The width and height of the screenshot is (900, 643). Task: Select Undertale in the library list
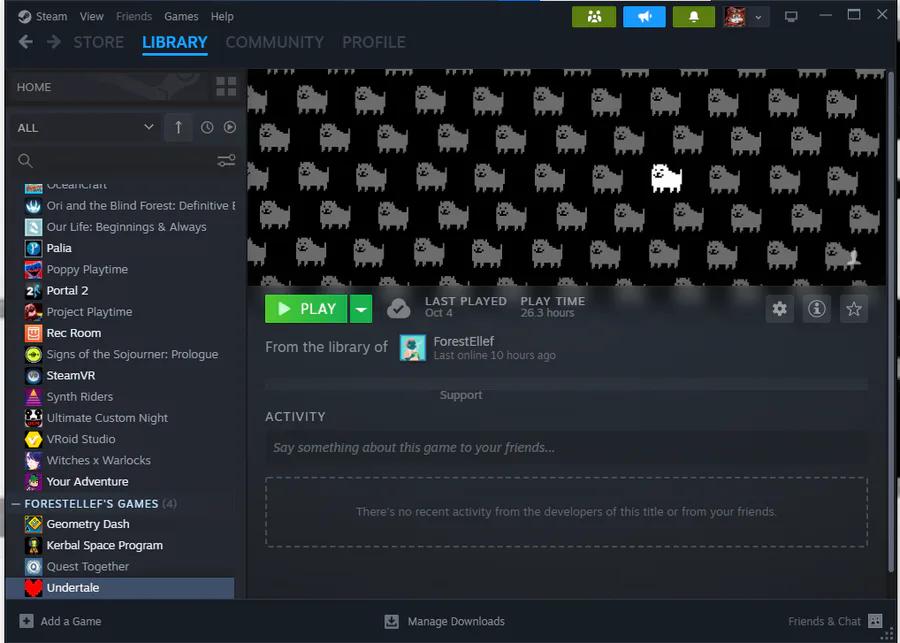click(120, 588)
